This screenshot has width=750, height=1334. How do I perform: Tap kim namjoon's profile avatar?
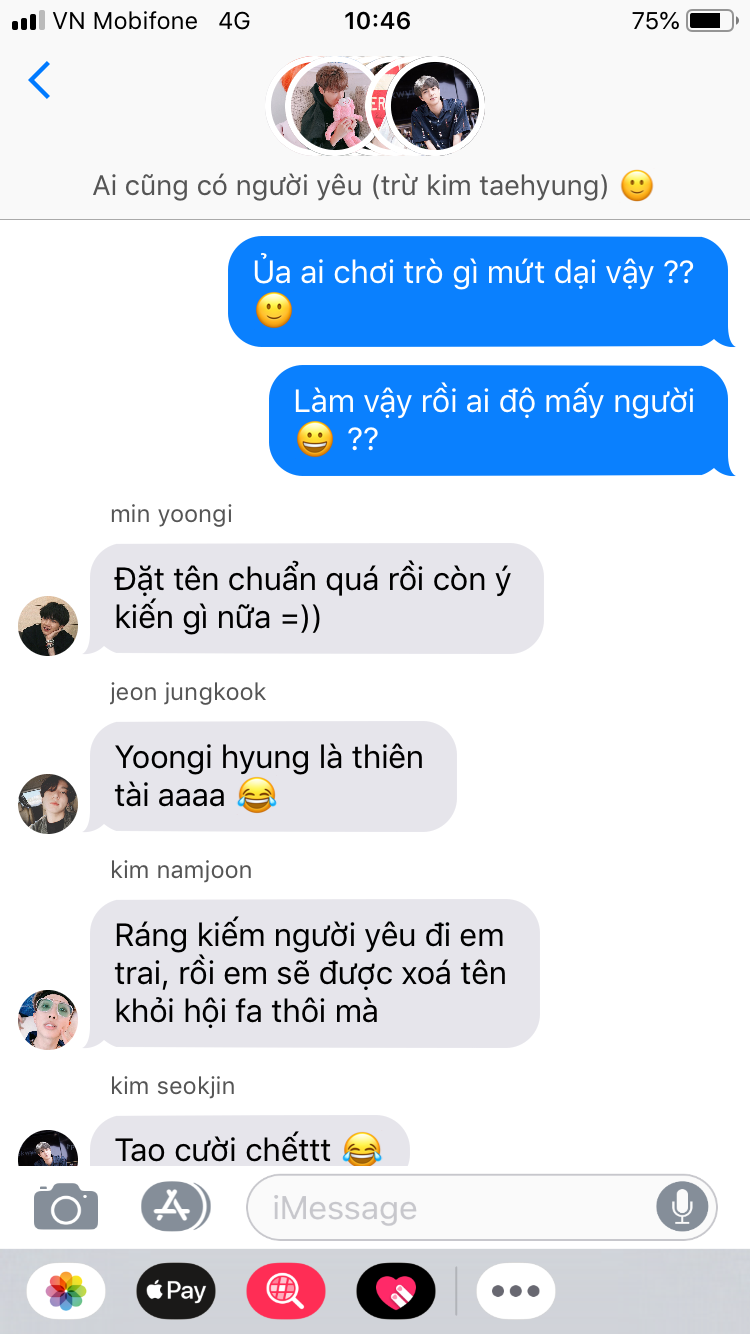[48, 1020]
